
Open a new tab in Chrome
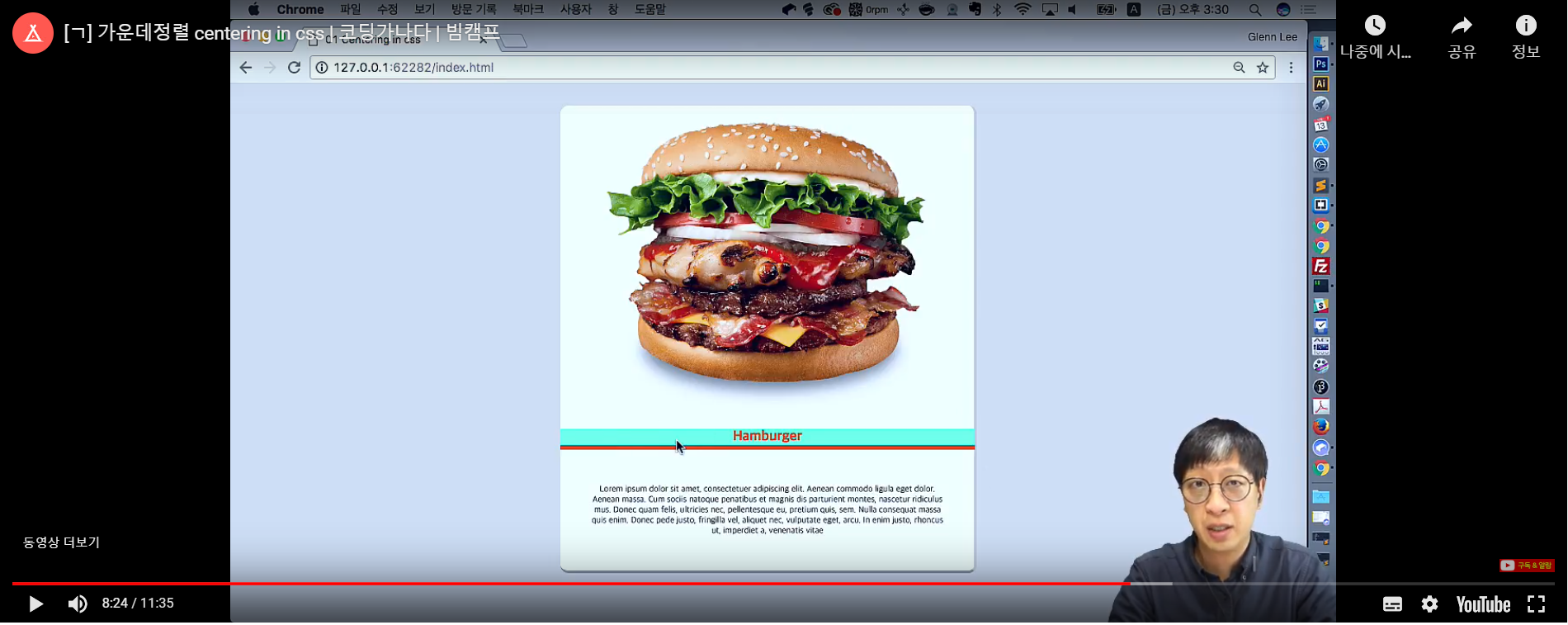514,40
